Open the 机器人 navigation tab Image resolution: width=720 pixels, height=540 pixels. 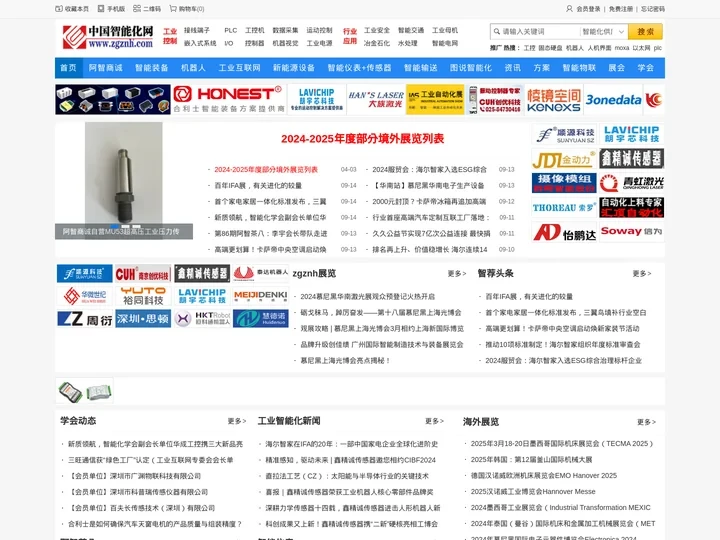[x=193, y=68]
